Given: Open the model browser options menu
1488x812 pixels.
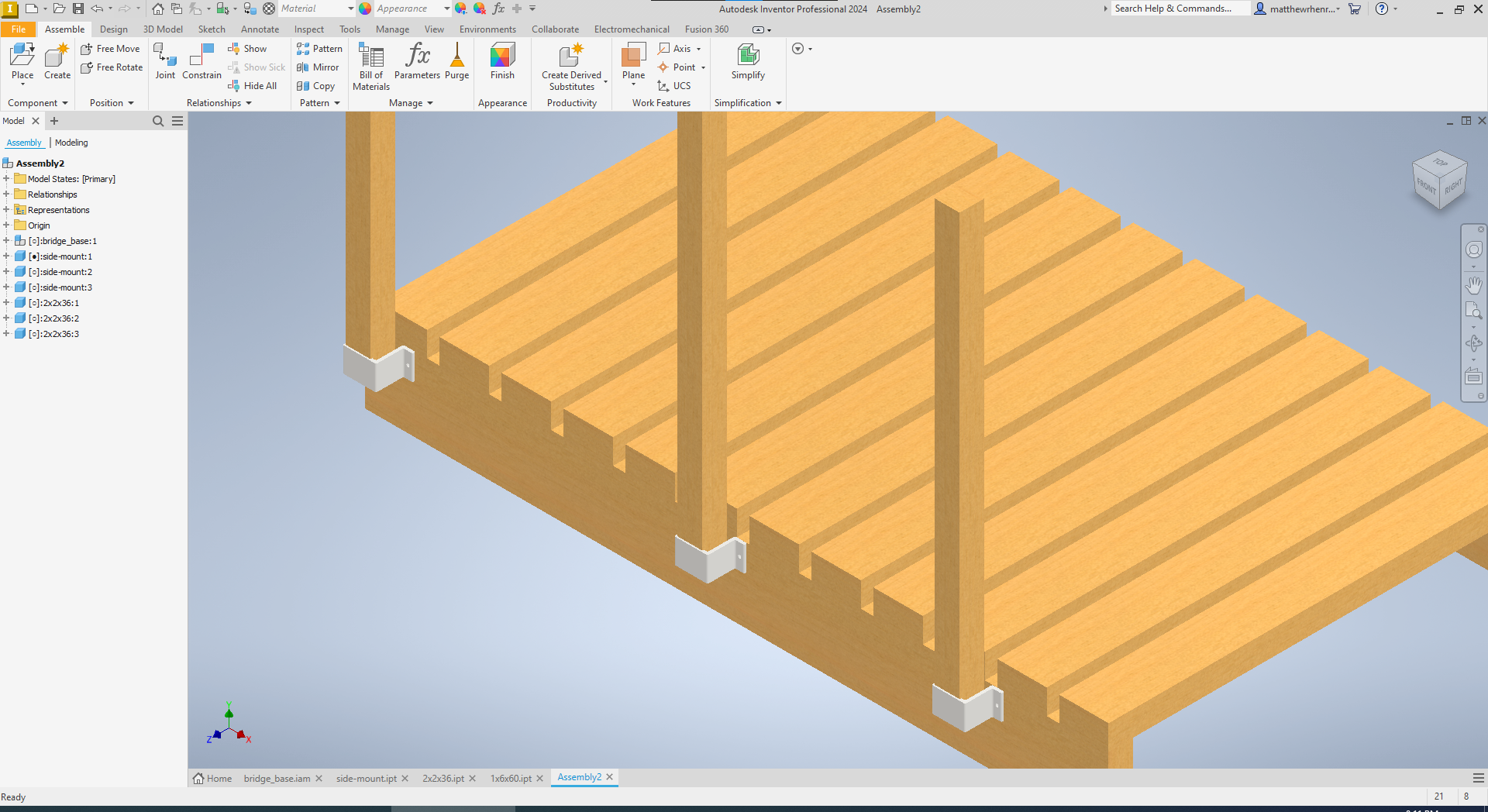Looking at the screenshot, I should pyautogui.click(x=177, y=121).
